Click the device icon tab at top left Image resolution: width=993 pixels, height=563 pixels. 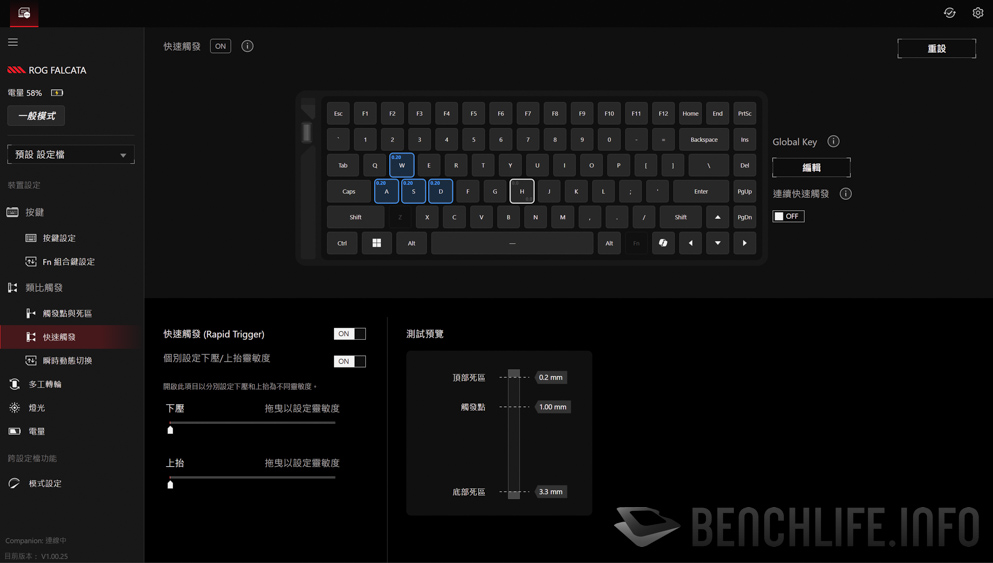[24, 13]
